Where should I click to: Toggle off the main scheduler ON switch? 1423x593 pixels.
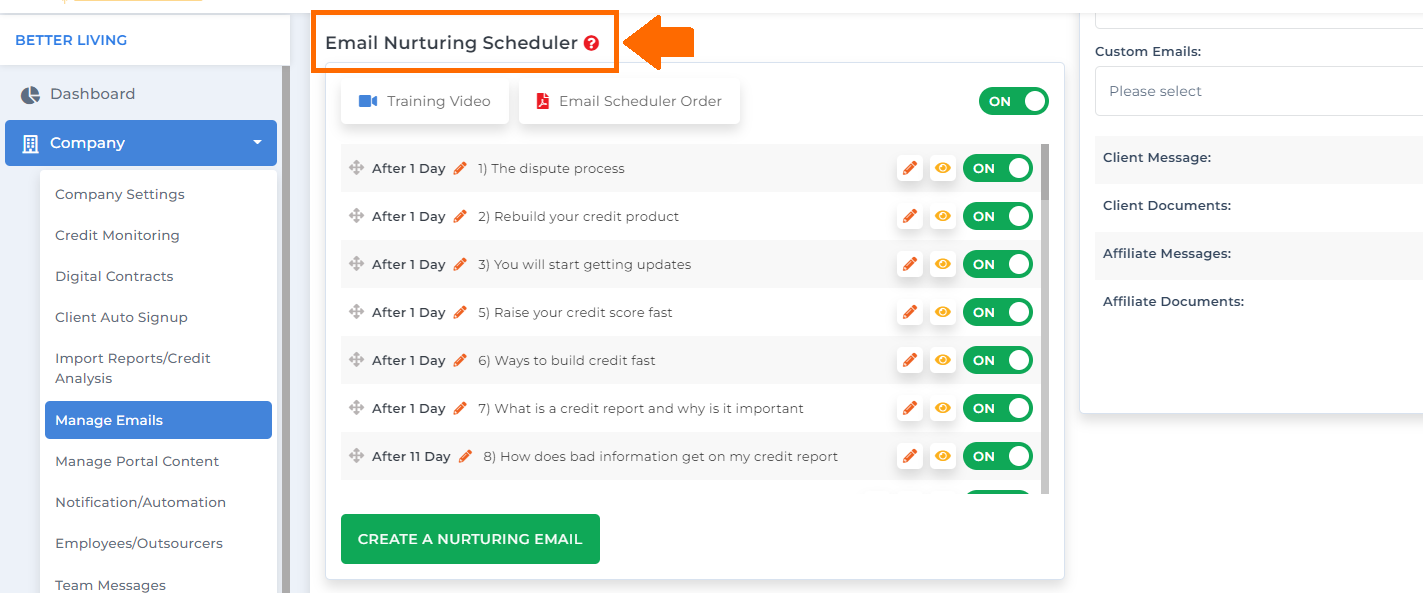[x=1014, y=101]
